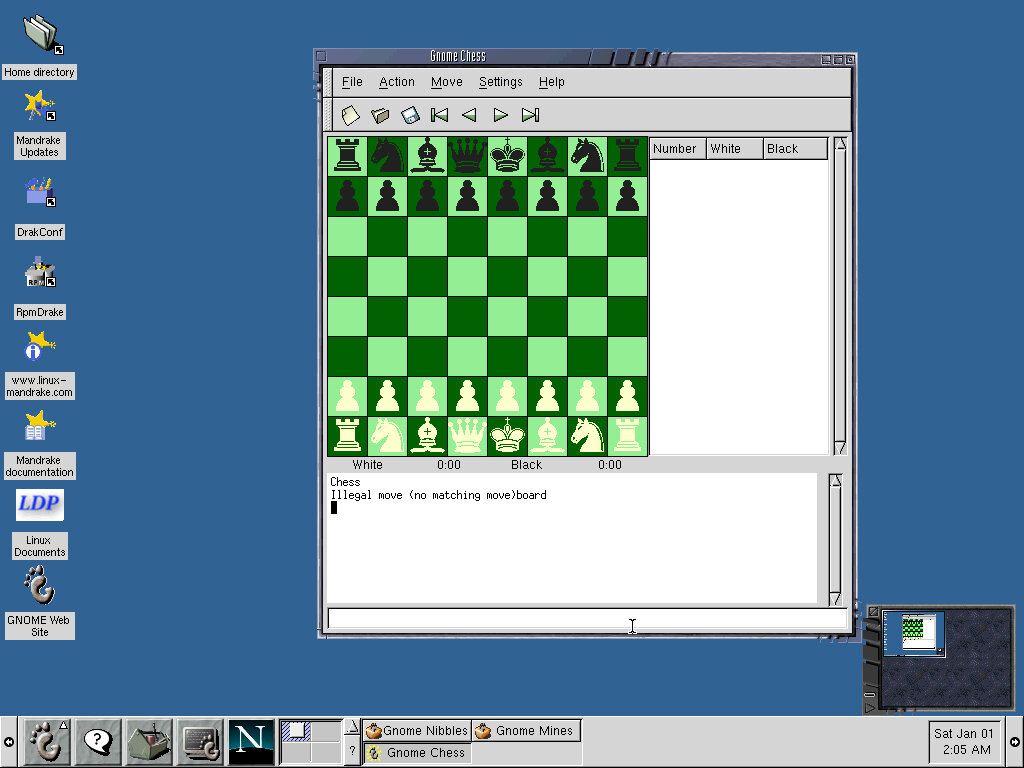
Task: Step forward one move
Action: (x=500, y=115)
